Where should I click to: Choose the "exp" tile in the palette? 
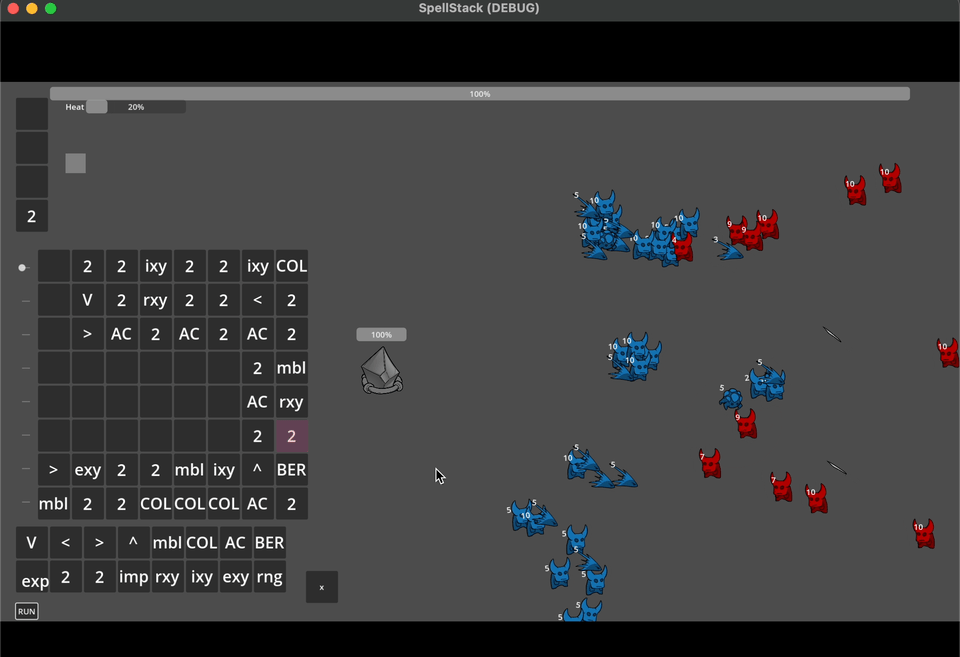click(32, 577)
